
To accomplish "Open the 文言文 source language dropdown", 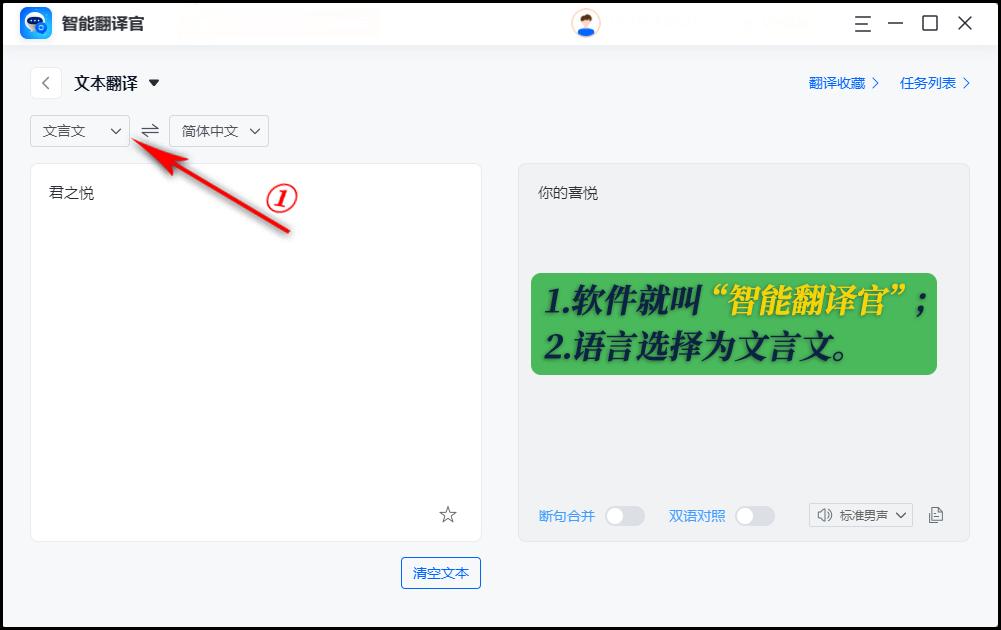I will 79,130.
